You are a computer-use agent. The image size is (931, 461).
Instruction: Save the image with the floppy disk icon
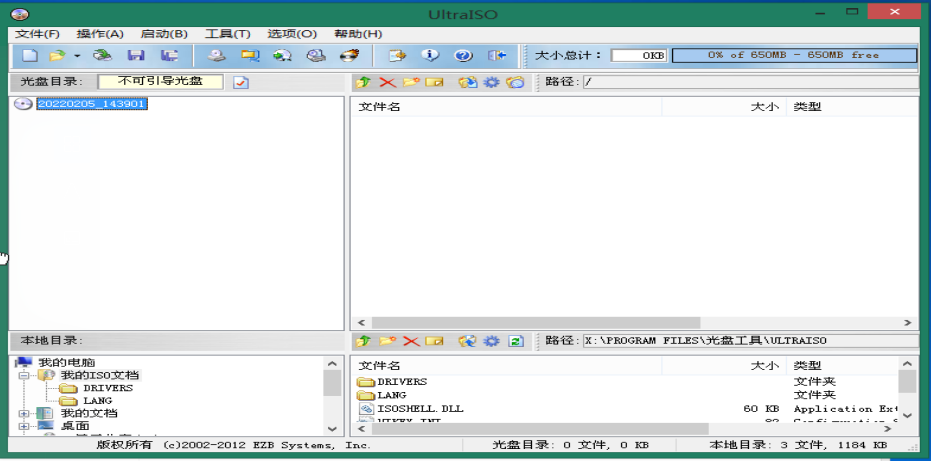[136, 56]
